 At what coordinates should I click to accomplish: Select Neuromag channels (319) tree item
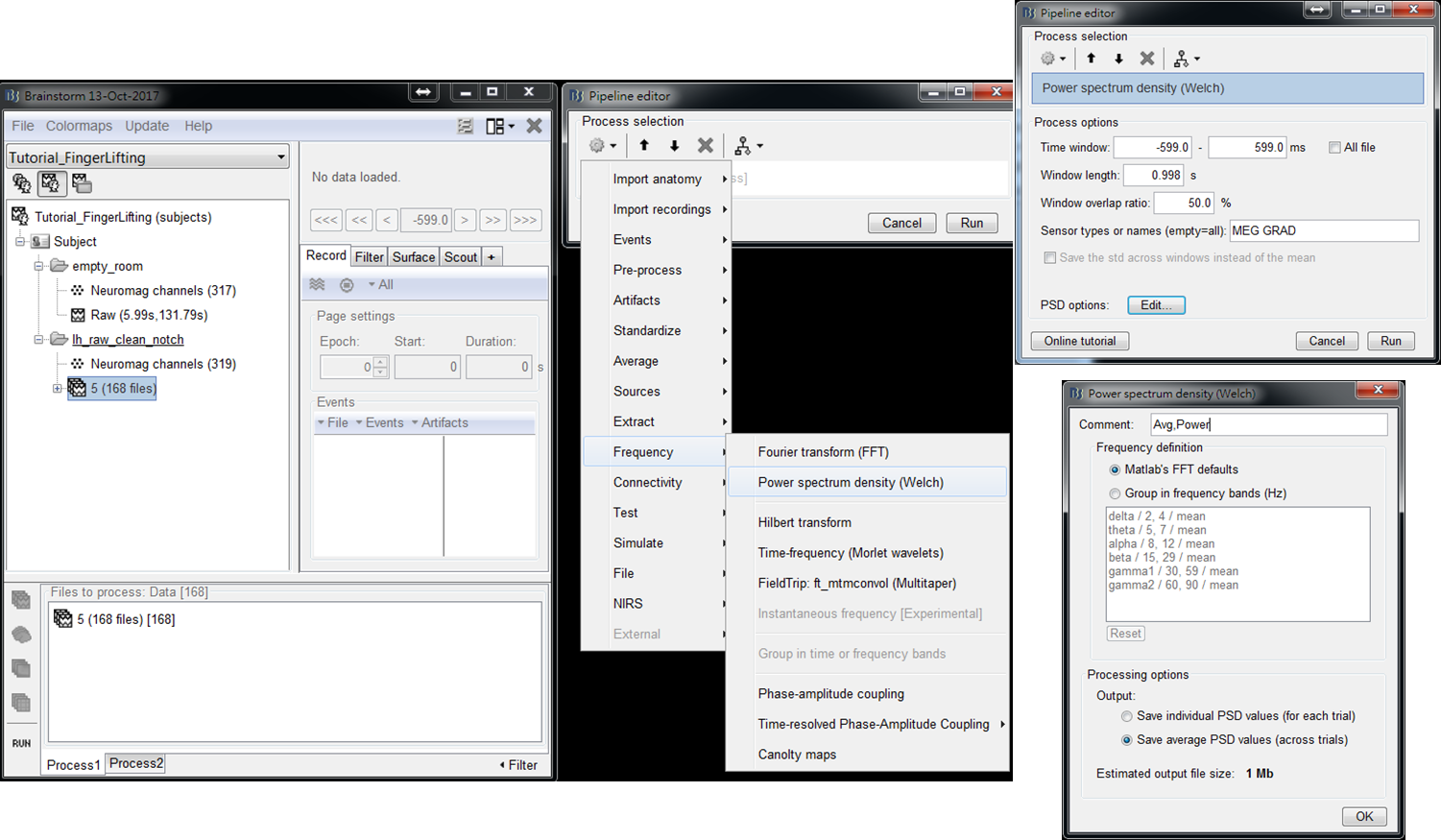163,364
